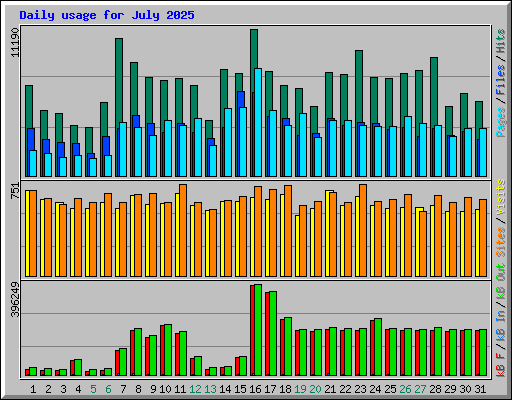Screen dimensions: 512x400
Task: Click day label 3 on the x-axis
Action: click(63, 389)
